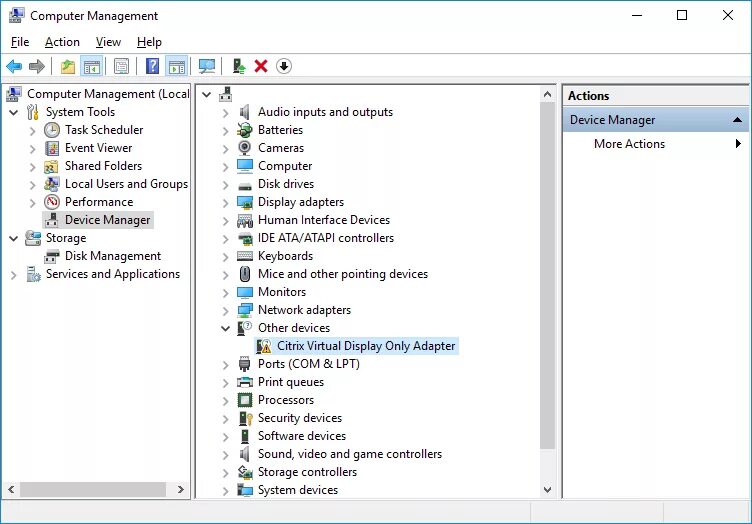Click the Storage controllers icon

click(x=245, y=472)
